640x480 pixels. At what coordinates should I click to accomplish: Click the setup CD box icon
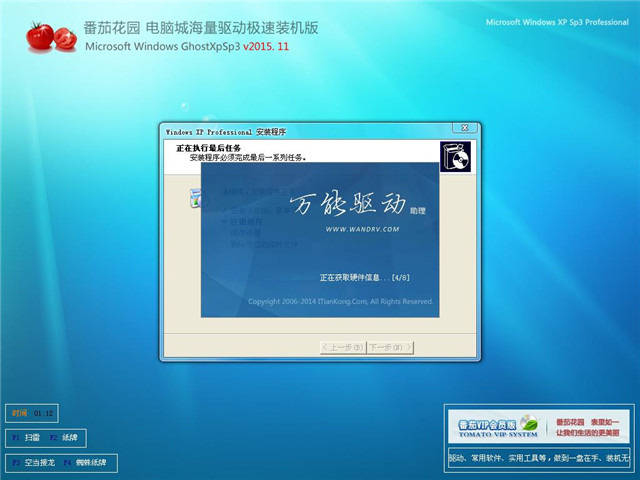click(456, 157)
